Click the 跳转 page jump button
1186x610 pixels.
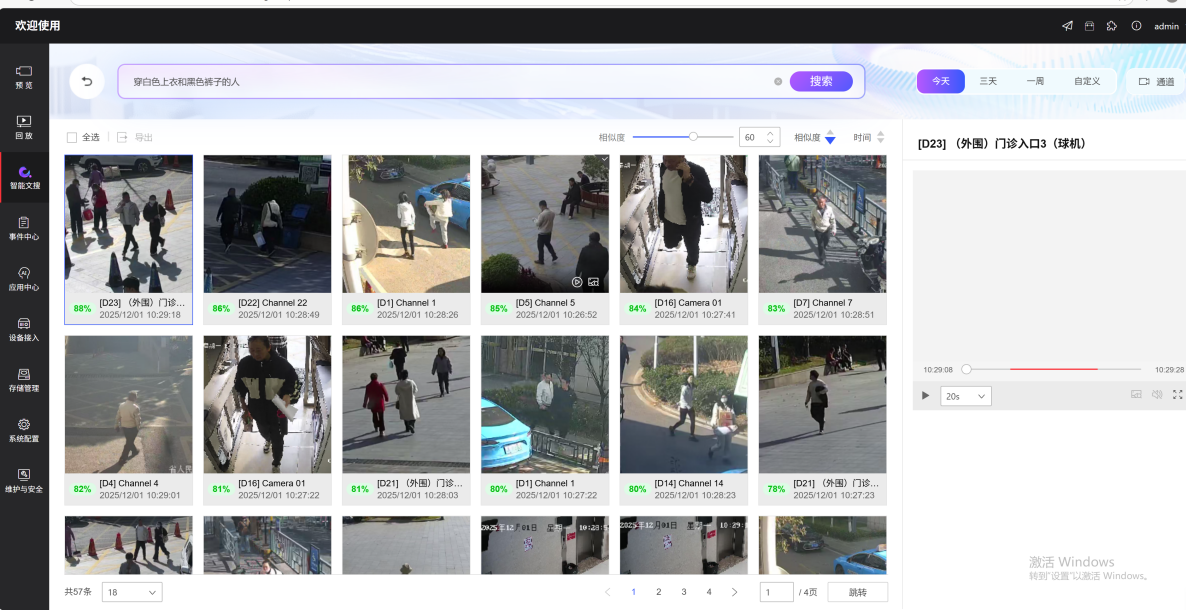coord(857,592)
